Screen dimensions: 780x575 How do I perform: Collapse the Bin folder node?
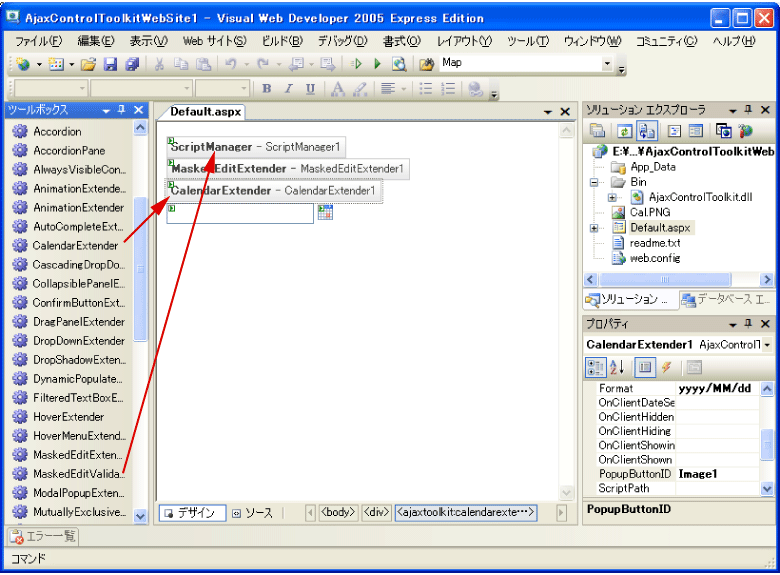coord(594,183)
